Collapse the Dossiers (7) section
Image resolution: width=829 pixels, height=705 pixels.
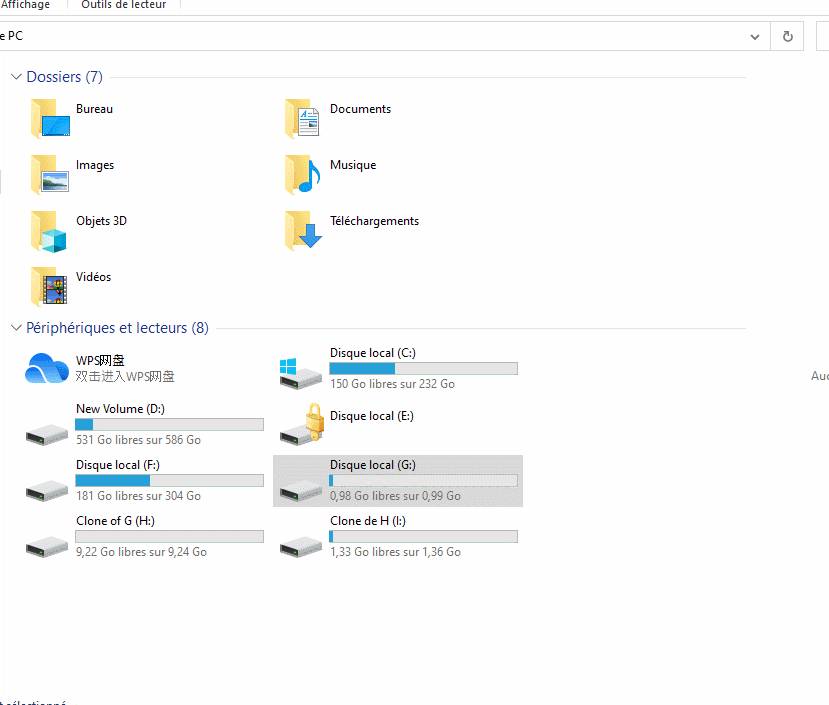[16, 77]
